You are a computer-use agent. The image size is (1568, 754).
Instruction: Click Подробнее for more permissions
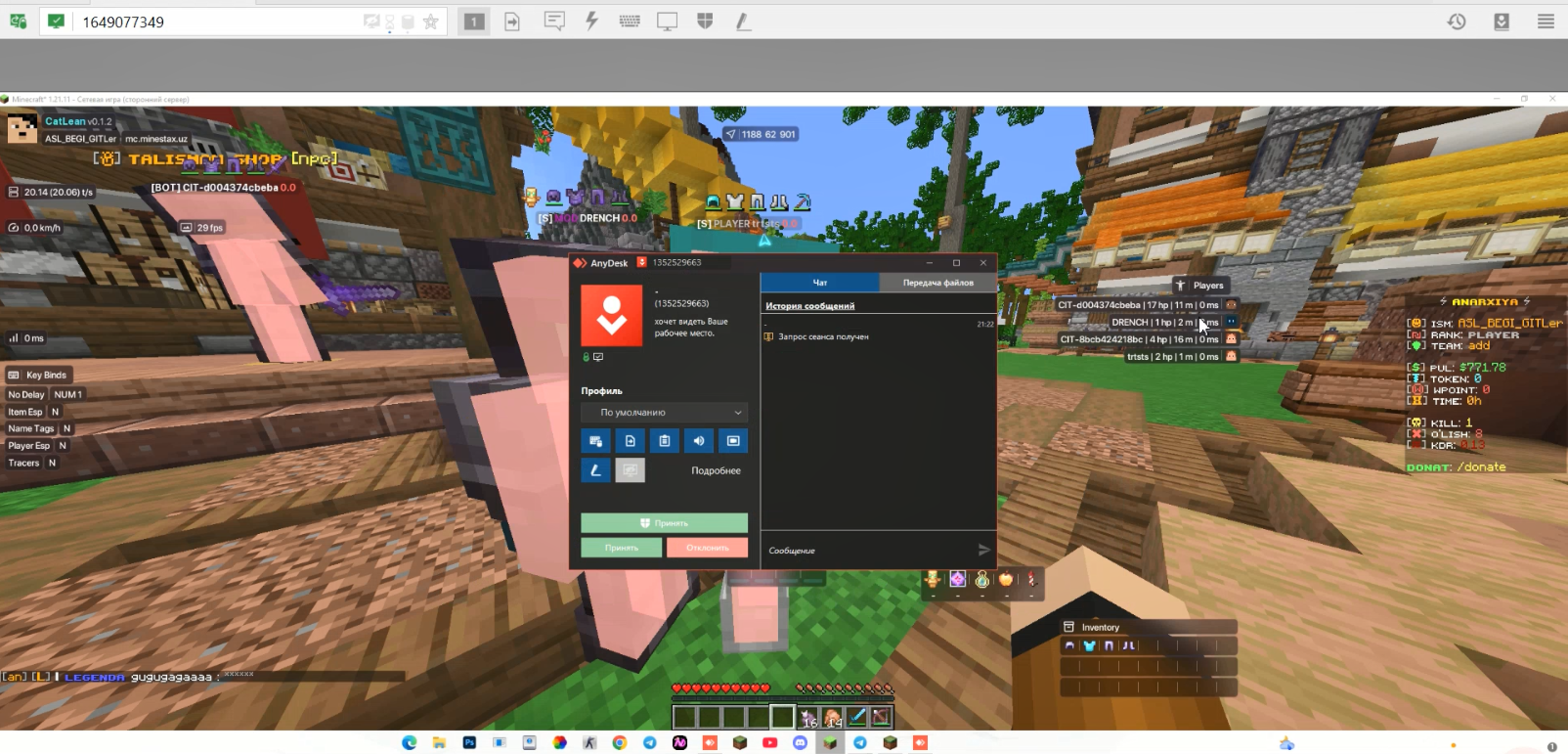[716, 470]
